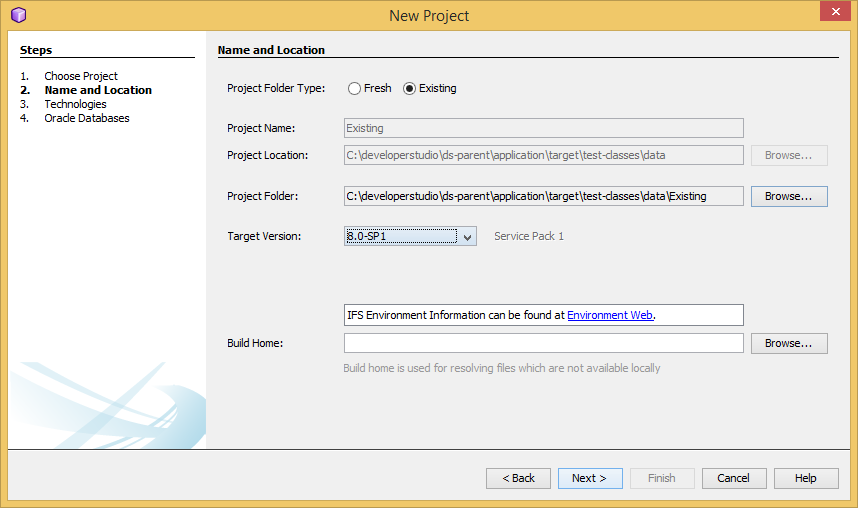
Task: Click the Technologies step in the list
Action: [76, 104]
